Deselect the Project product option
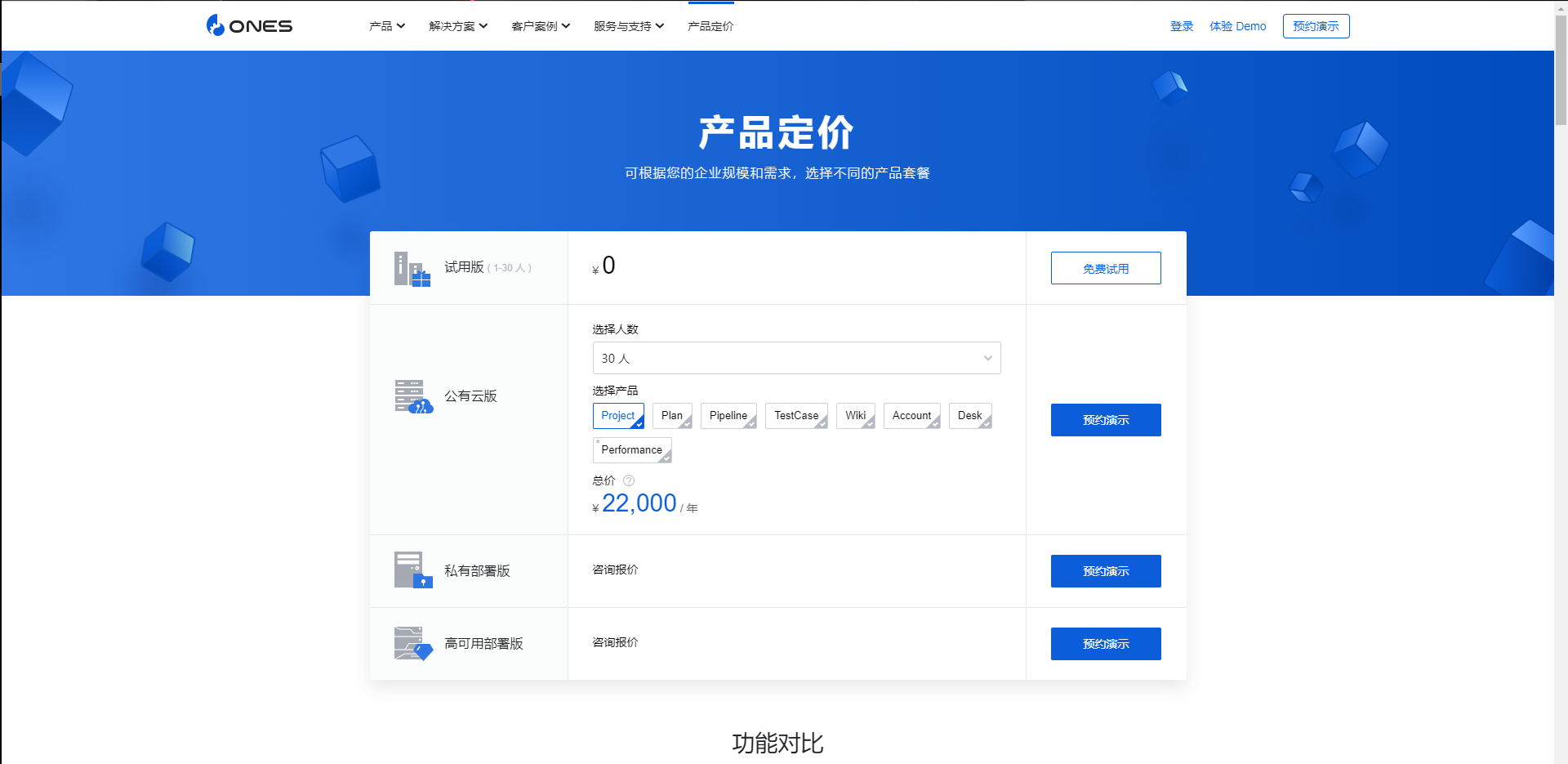This screenshot has width=1568, height=764. tap(618, 416)
